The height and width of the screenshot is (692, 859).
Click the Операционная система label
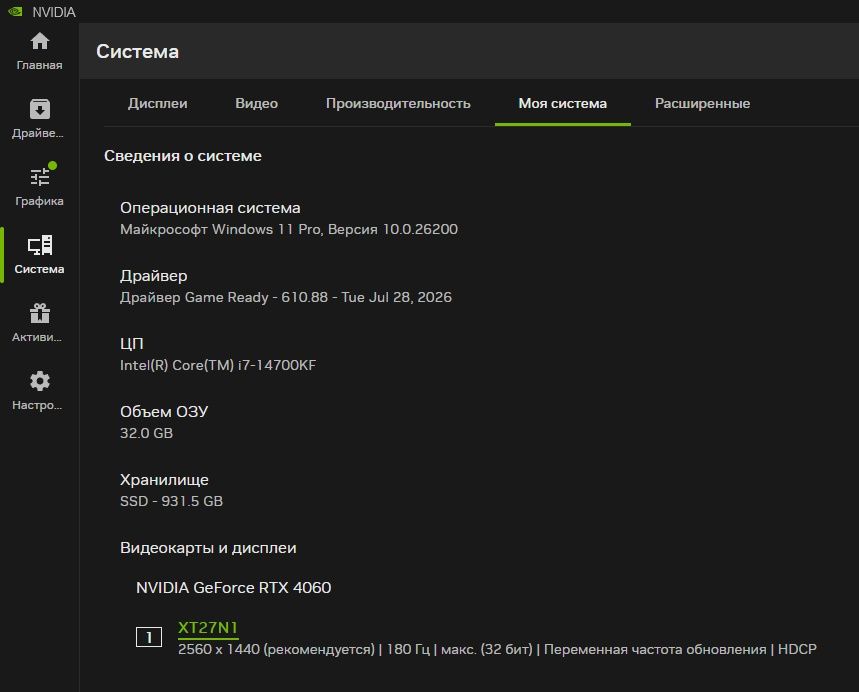pos(210,208)
